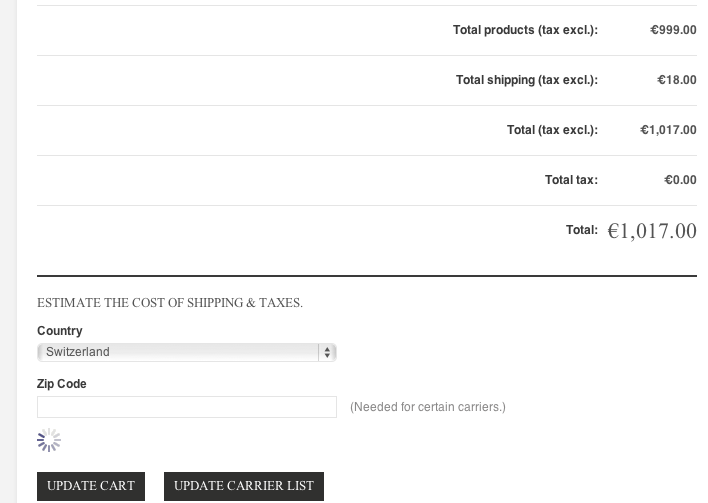708x503 pixels.
Task: Click the loading spinner icon
Action: pyautogui.click(x=49, y=440)
